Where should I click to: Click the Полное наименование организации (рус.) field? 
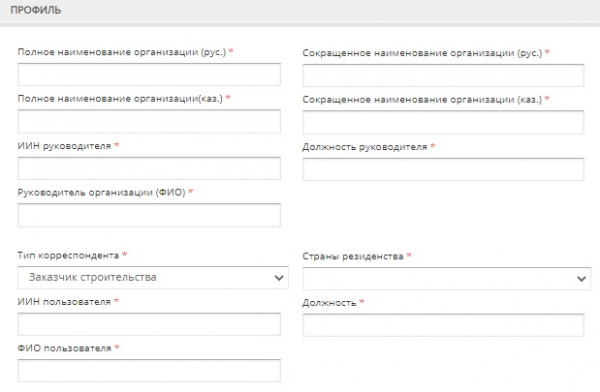tap(149, 74)
